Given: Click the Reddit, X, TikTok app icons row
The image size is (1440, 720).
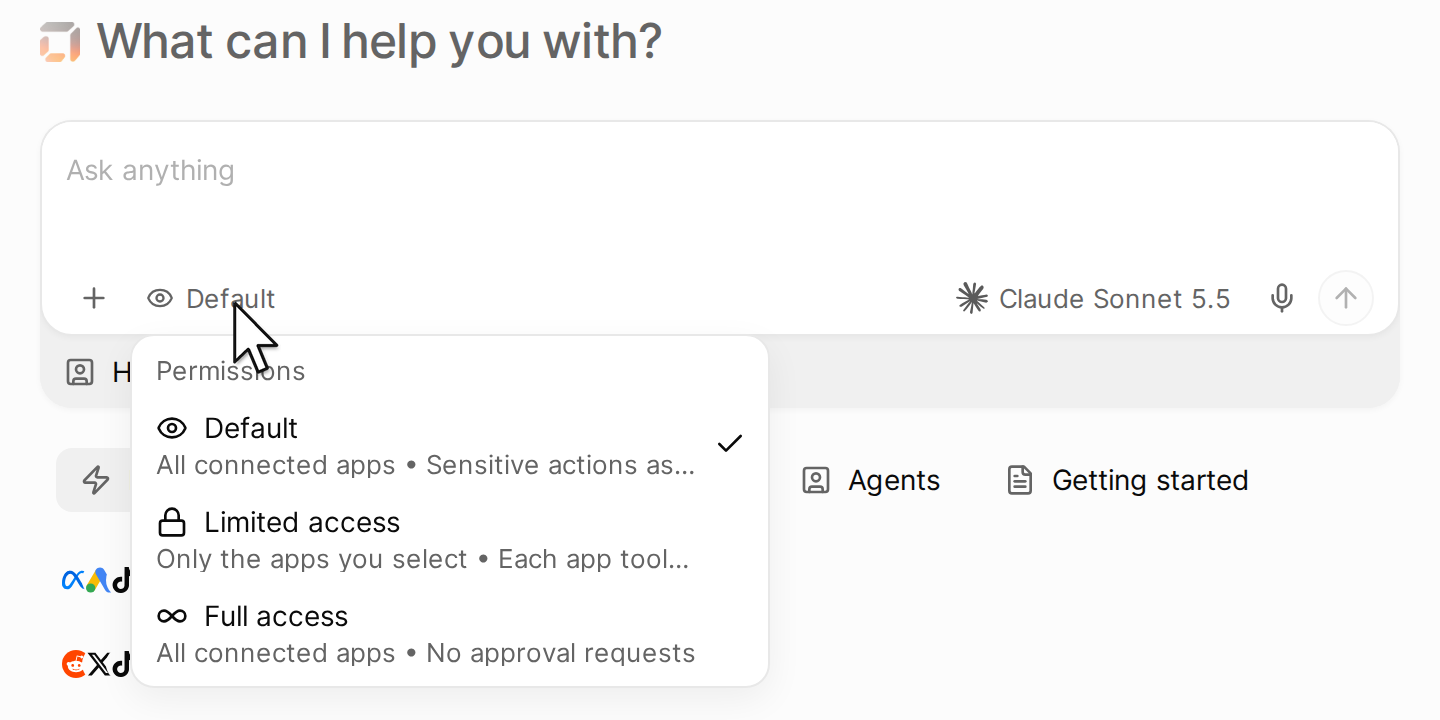Looking at the screenshot, I should 97,663.
